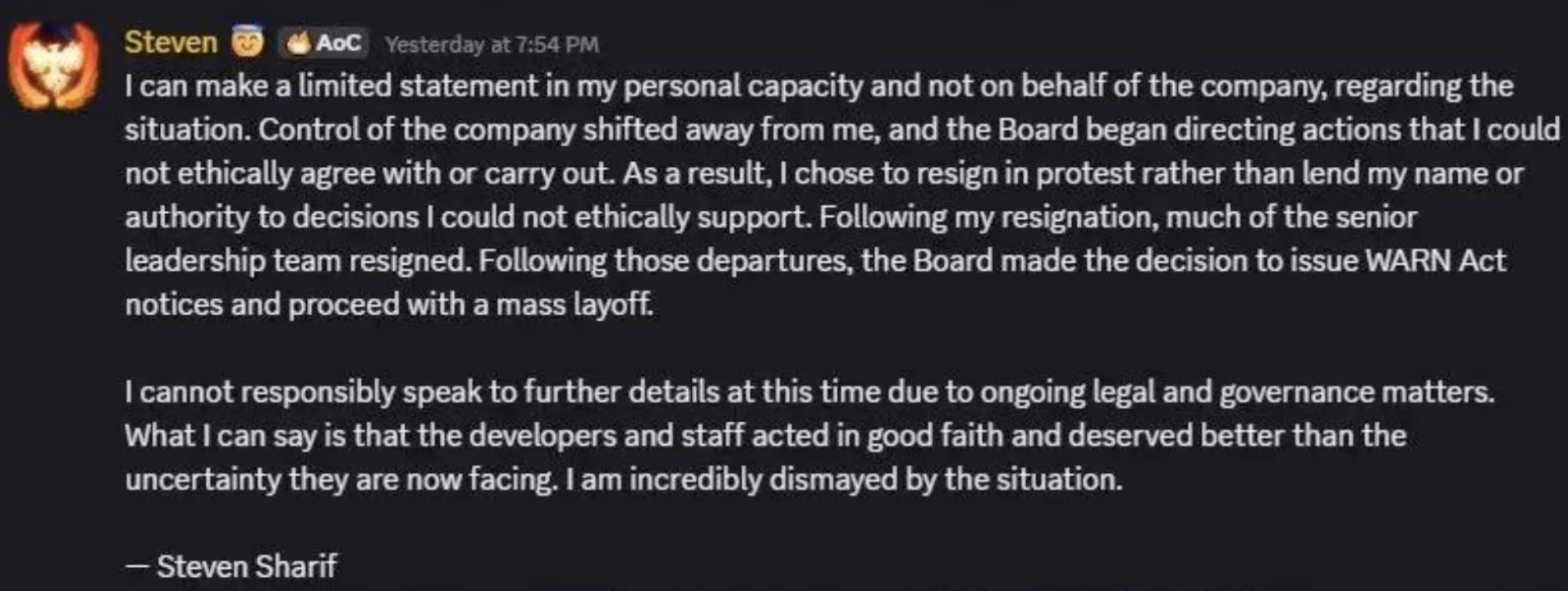
Task: Select the AoC server tag label
Action: click(338, 42)
